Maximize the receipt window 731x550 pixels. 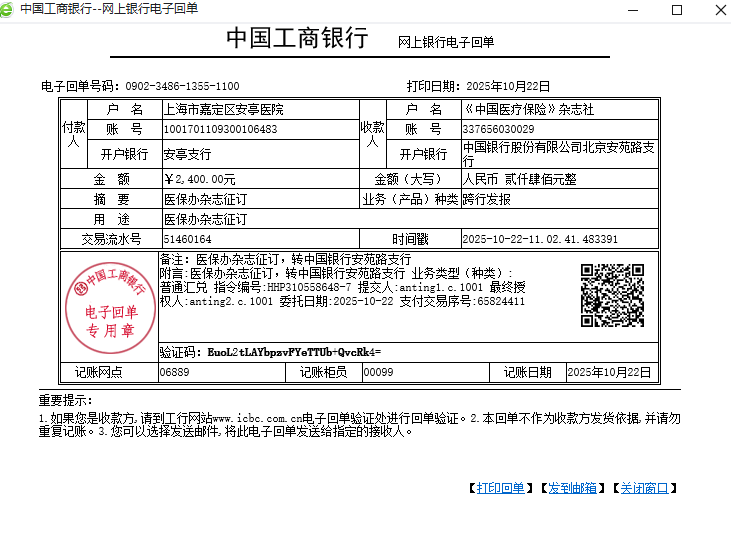coord(676,9)
